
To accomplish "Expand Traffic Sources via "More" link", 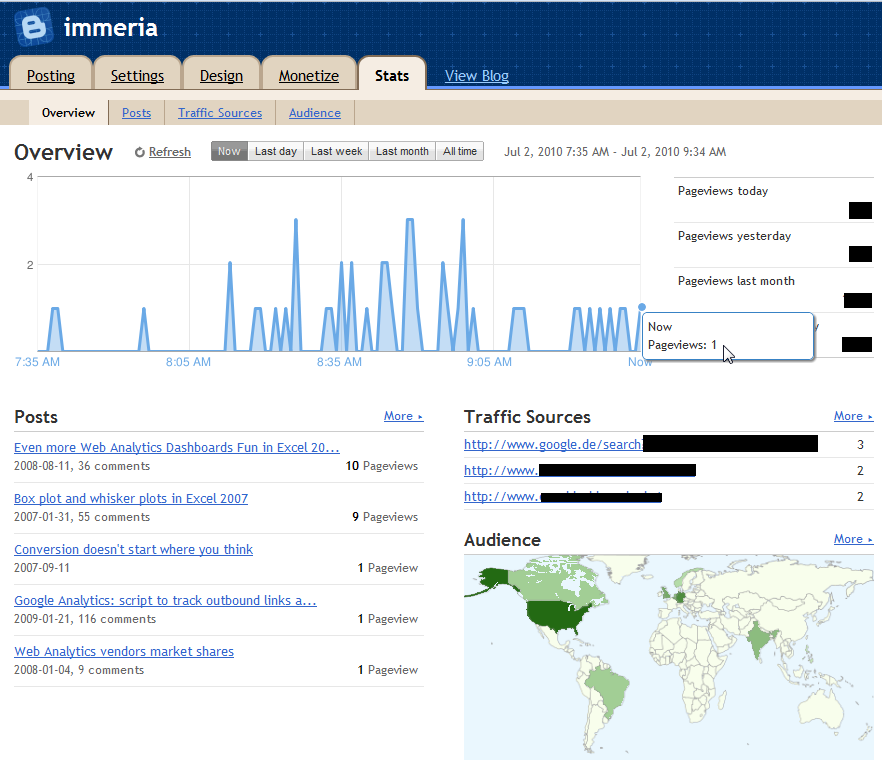I will pos(850,416).
